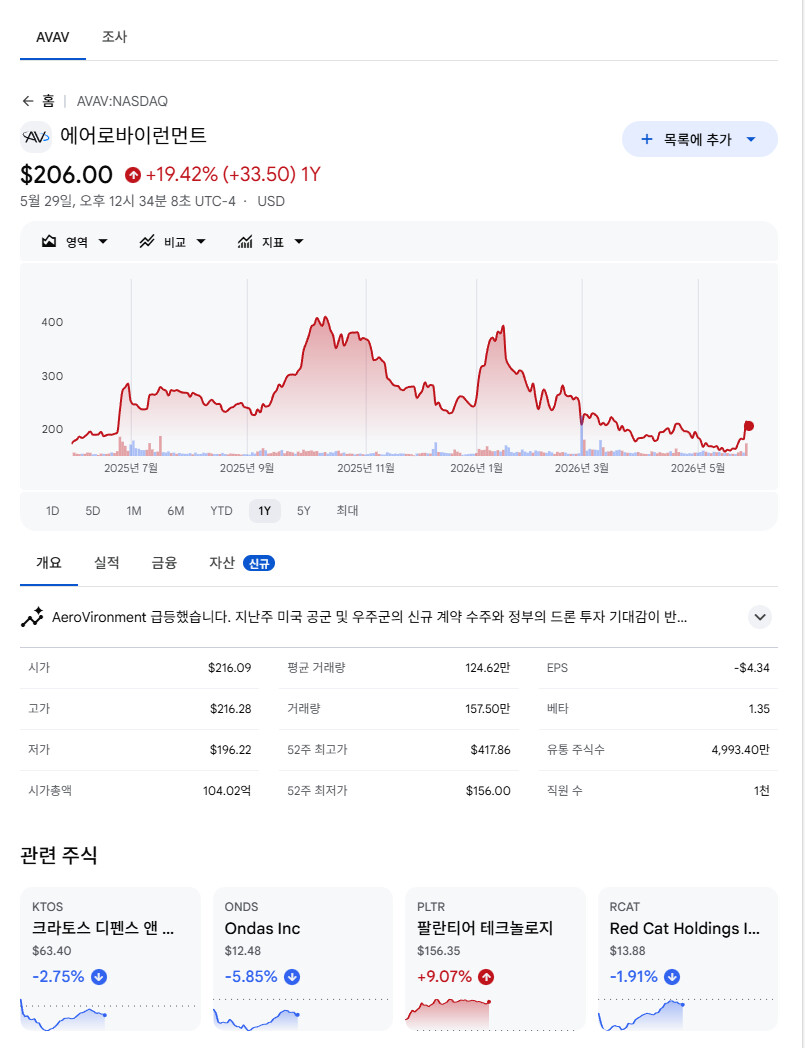Open the 실적 earnings tab

[x=106, y=563]
